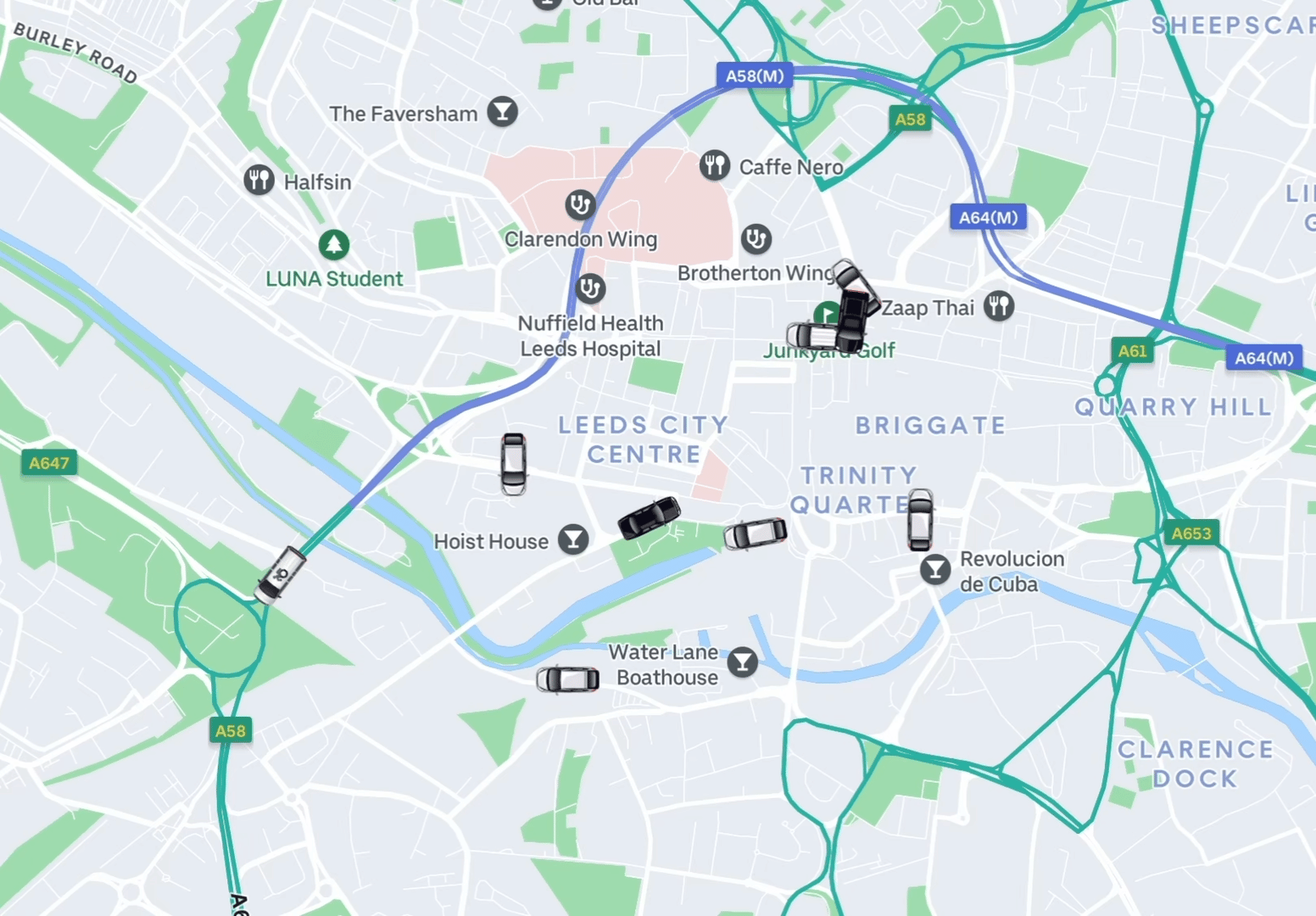Click the A647 road label

point(49,463)
